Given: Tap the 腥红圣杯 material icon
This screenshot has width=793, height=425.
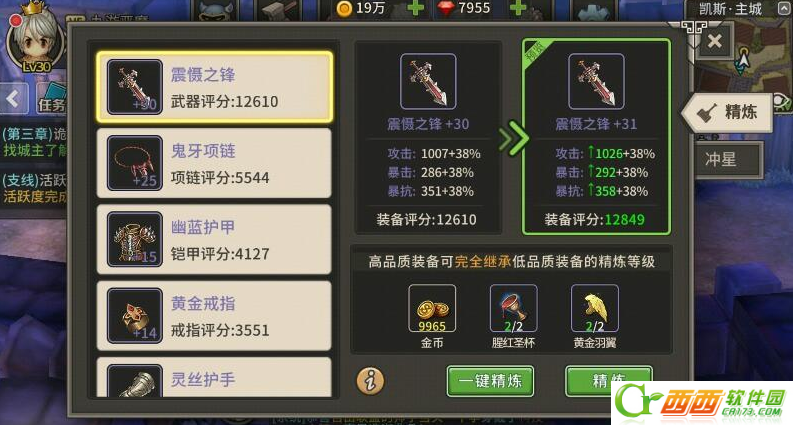Looking at the screenshot, I should pos(513,308).
